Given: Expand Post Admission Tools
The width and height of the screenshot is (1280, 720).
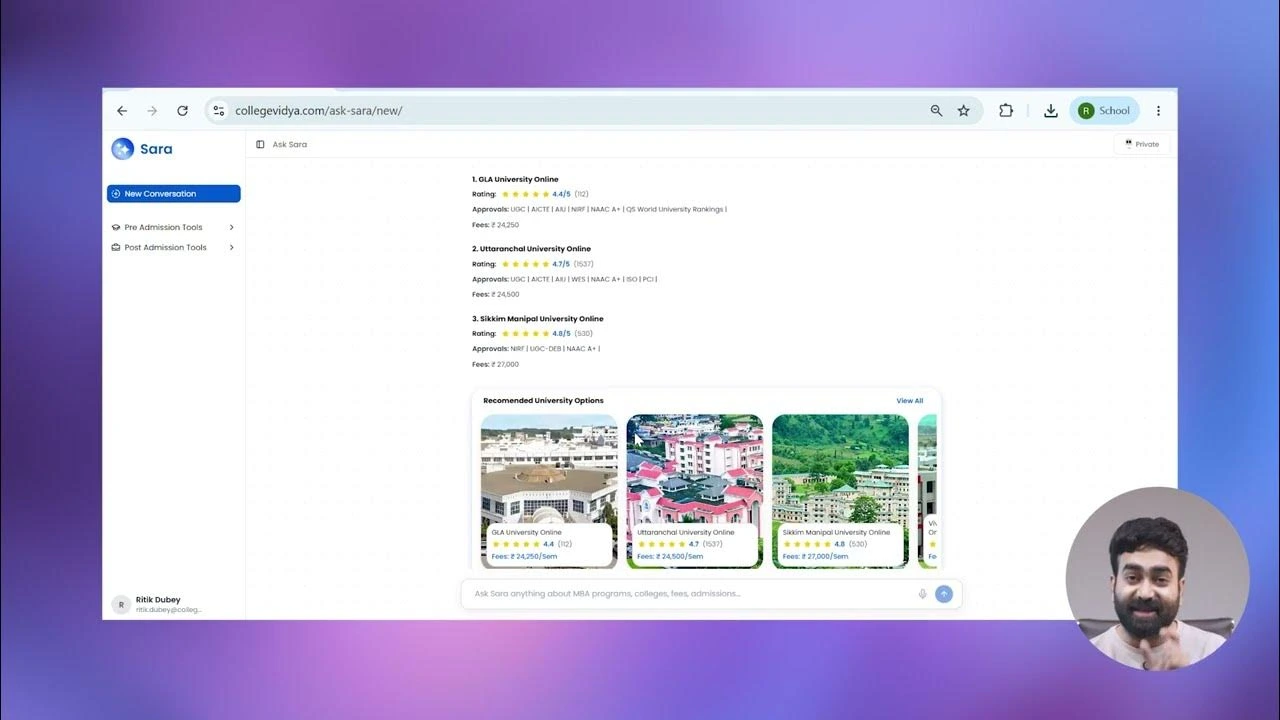Looking at the screenshot, I should tap(173, 247).
